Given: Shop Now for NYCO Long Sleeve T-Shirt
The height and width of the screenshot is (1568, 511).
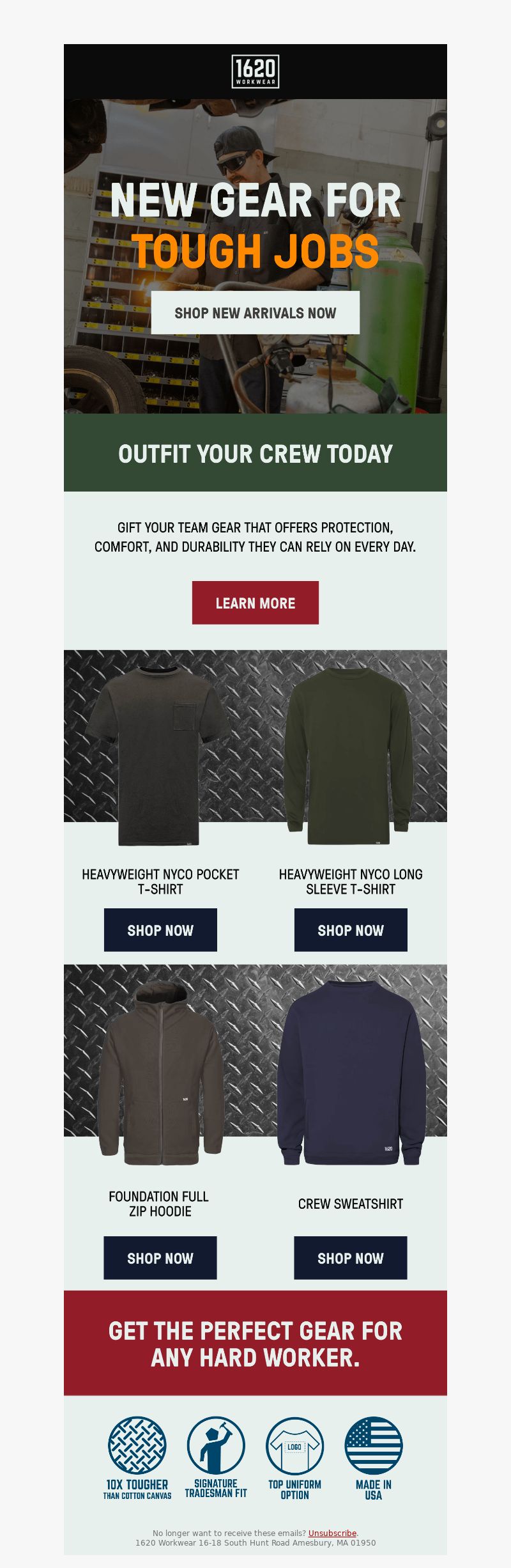Looking at the screenshot, I should 351,930.
